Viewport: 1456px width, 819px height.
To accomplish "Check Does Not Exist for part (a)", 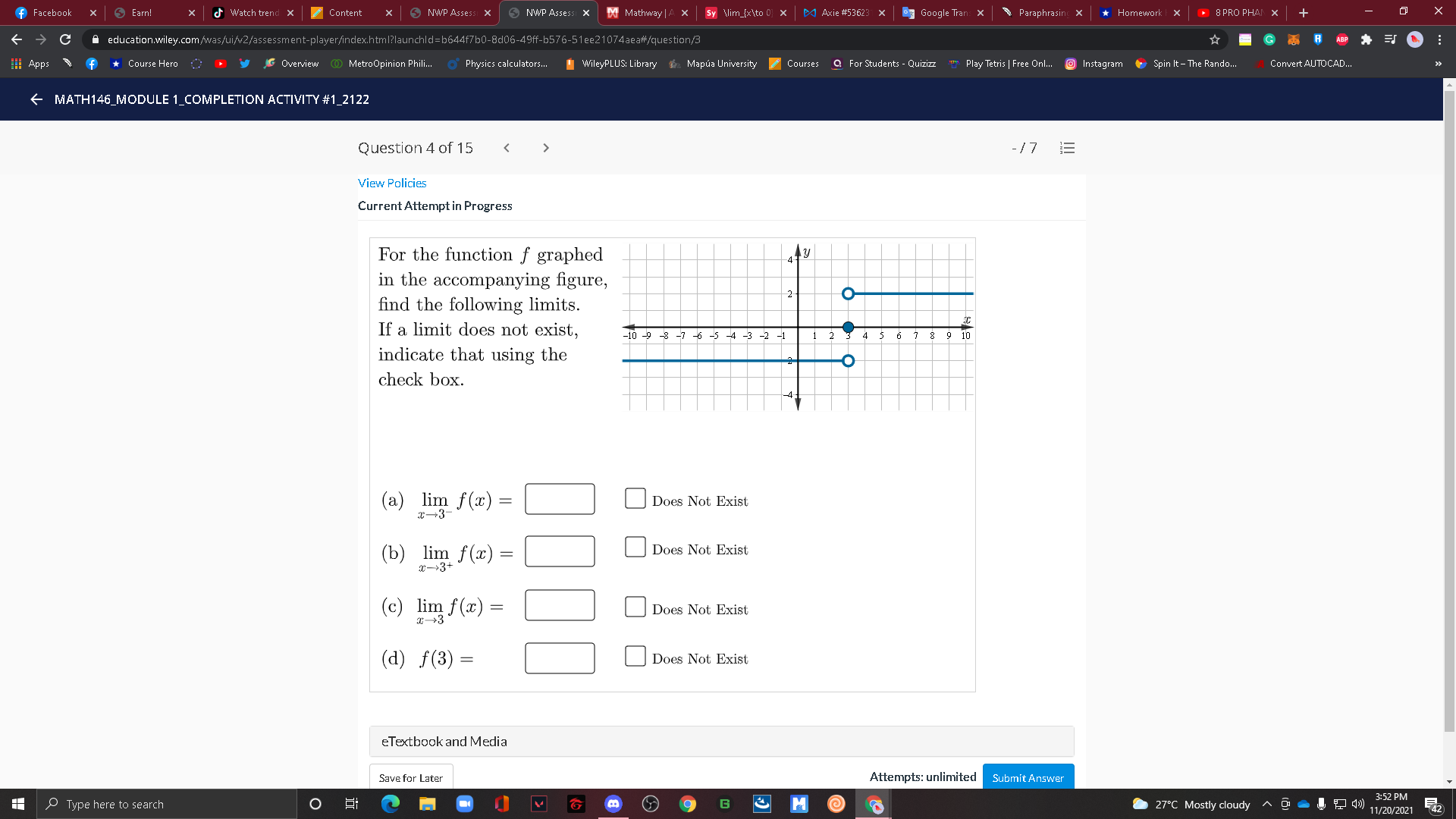I will (x=635, y=498).
